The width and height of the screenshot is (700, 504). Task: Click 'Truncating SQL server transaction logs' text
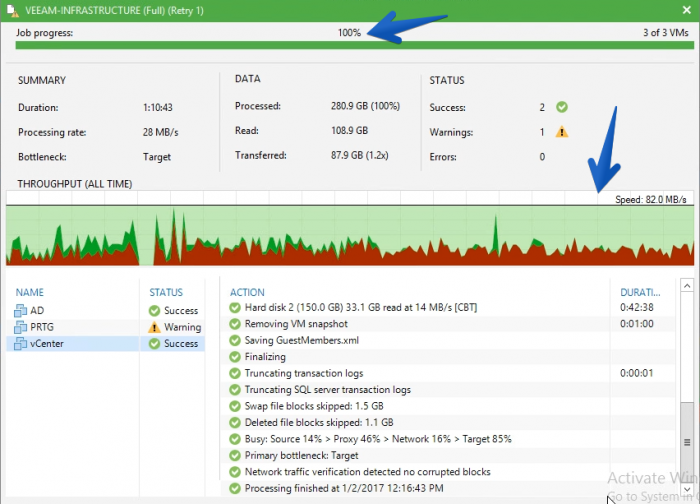328,390
